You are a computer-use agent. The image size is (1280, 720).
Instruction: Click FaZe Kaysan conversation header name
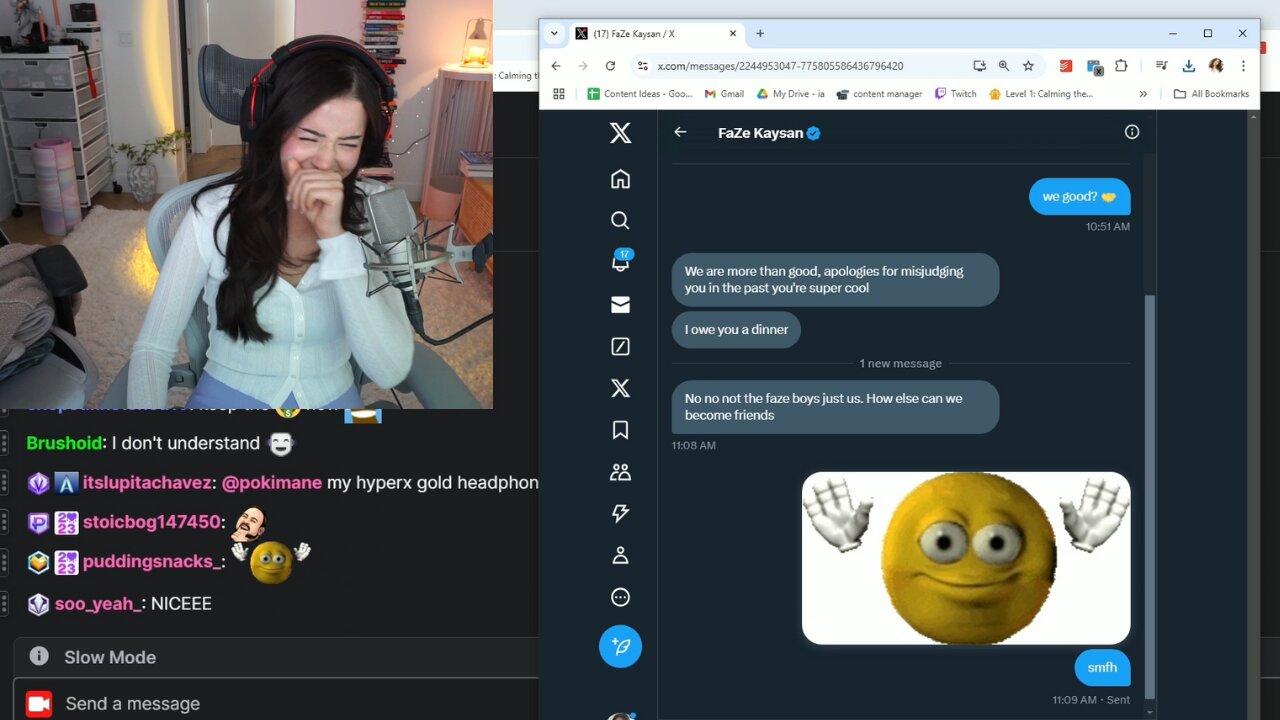pos(760,133)
